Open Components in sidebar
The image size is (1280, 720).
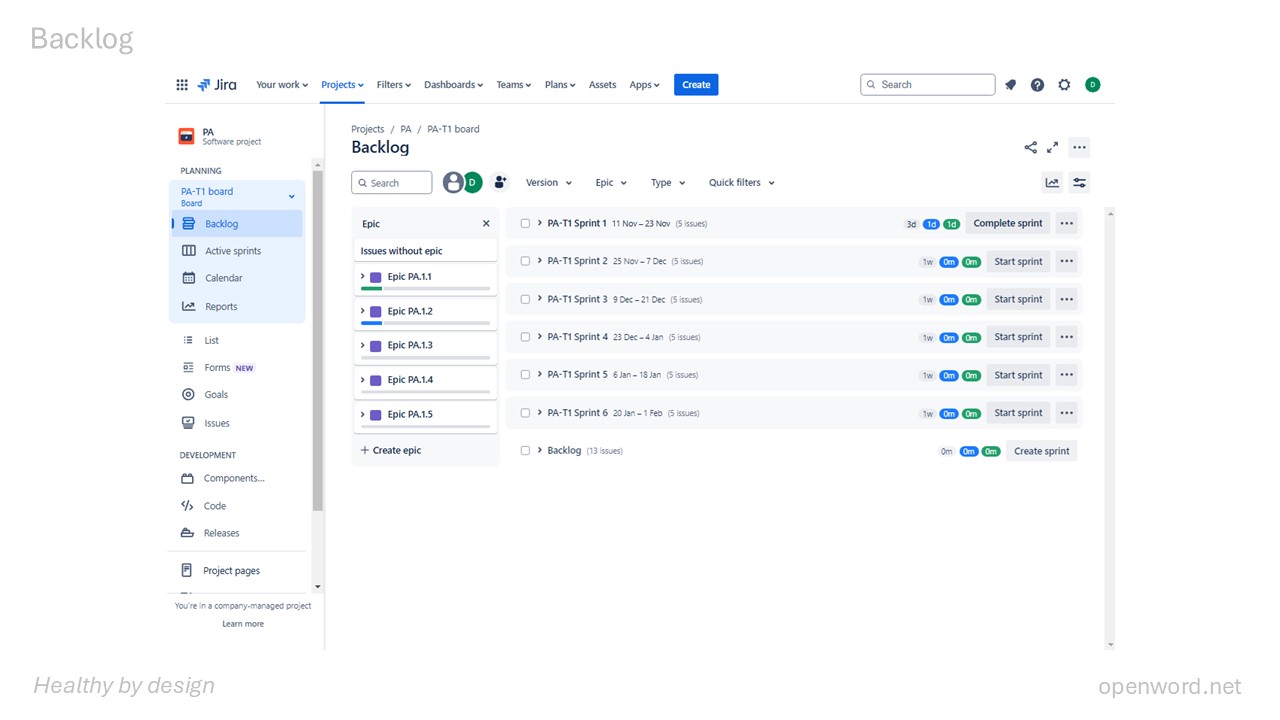point(237,478)
